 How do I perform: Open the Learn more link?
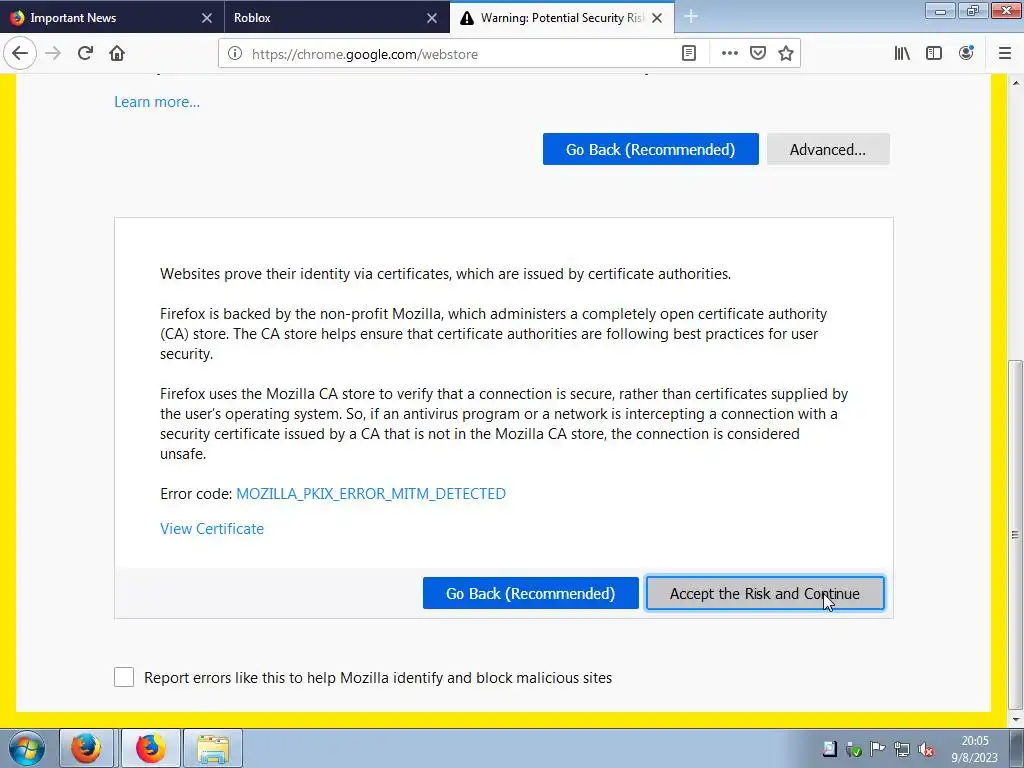(x=157, y=102)
